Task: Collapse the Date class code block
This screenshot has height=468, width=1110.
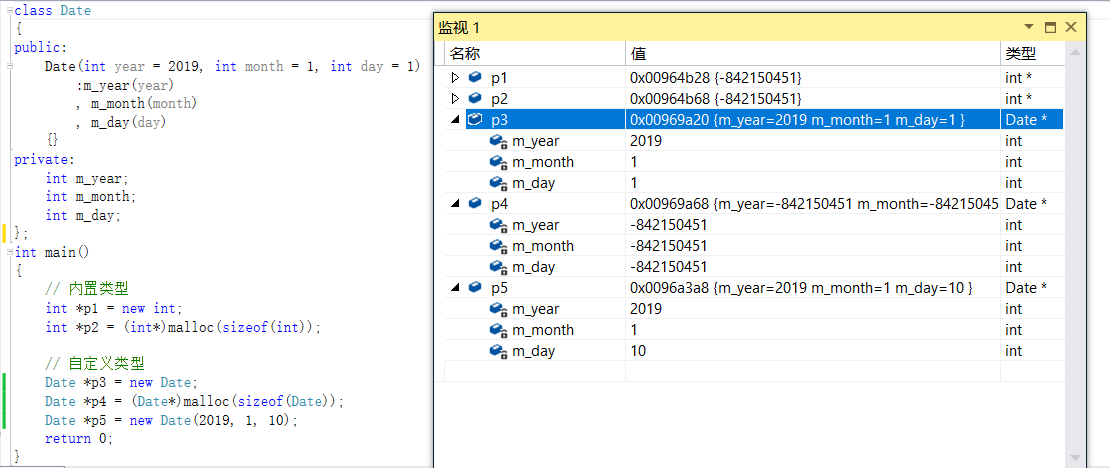Action: (9, 11)
